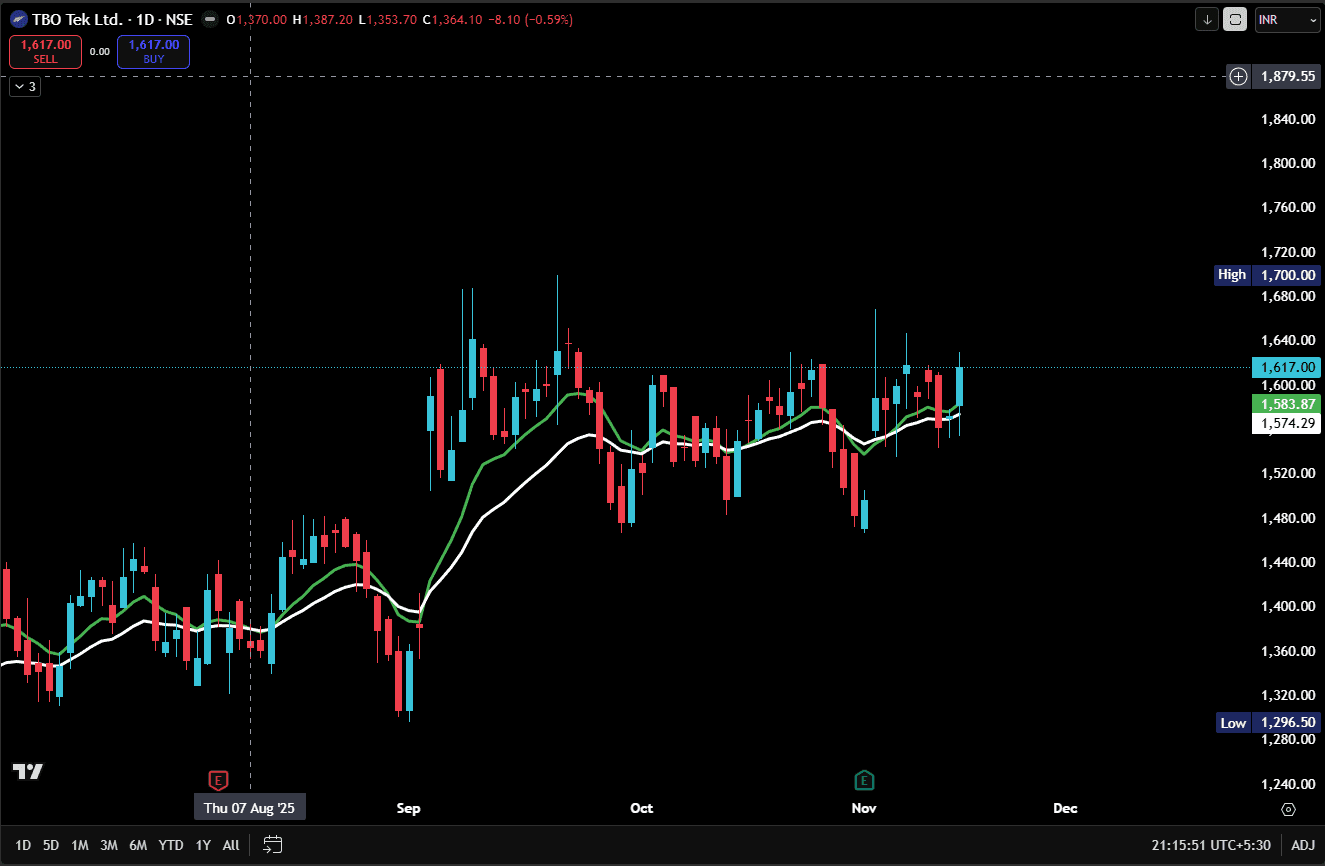Click the 1,320.00 price scale tick

(1287, 695)
